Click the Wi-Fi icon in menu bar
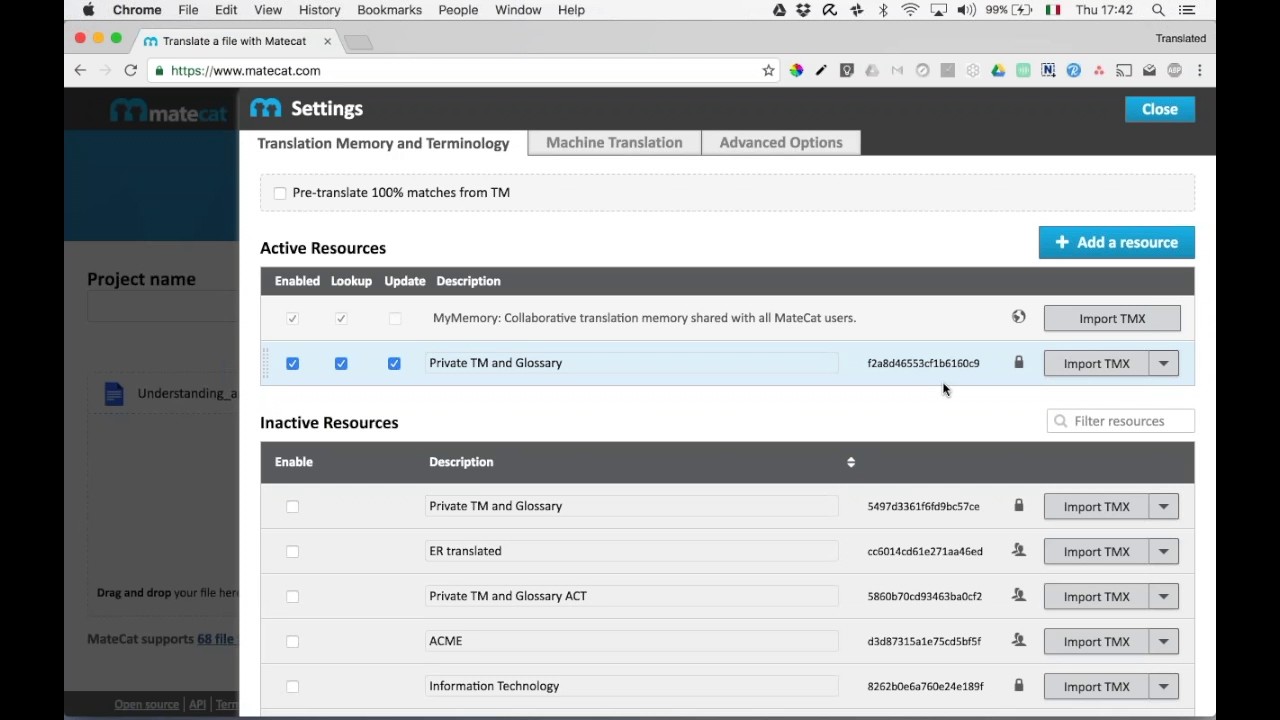1280x720 pixels. pyautogui.click(x=910, y=10)
